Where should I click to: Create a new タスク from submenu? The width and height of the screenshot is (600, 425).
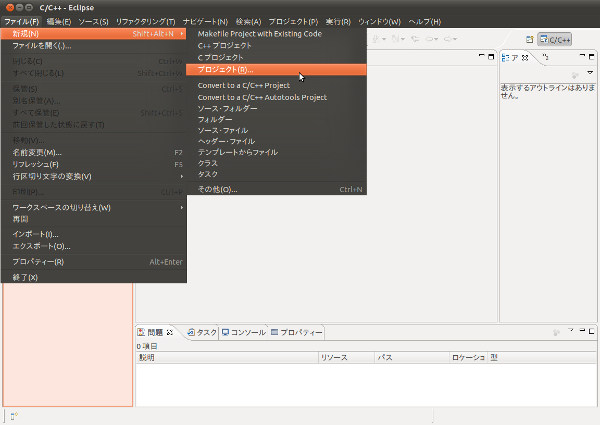[x=276, y=174]
